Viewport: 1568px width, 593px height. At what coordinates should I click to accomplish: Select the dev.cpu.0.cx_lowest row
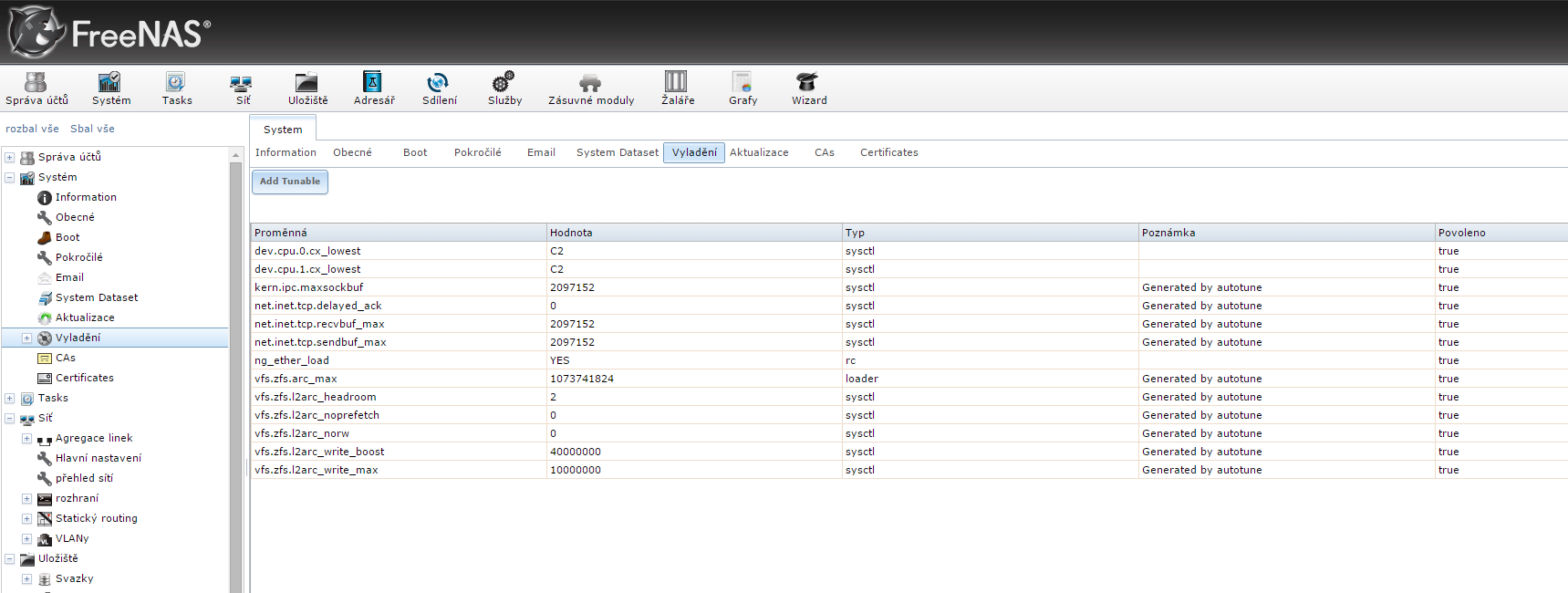point(909,251)
